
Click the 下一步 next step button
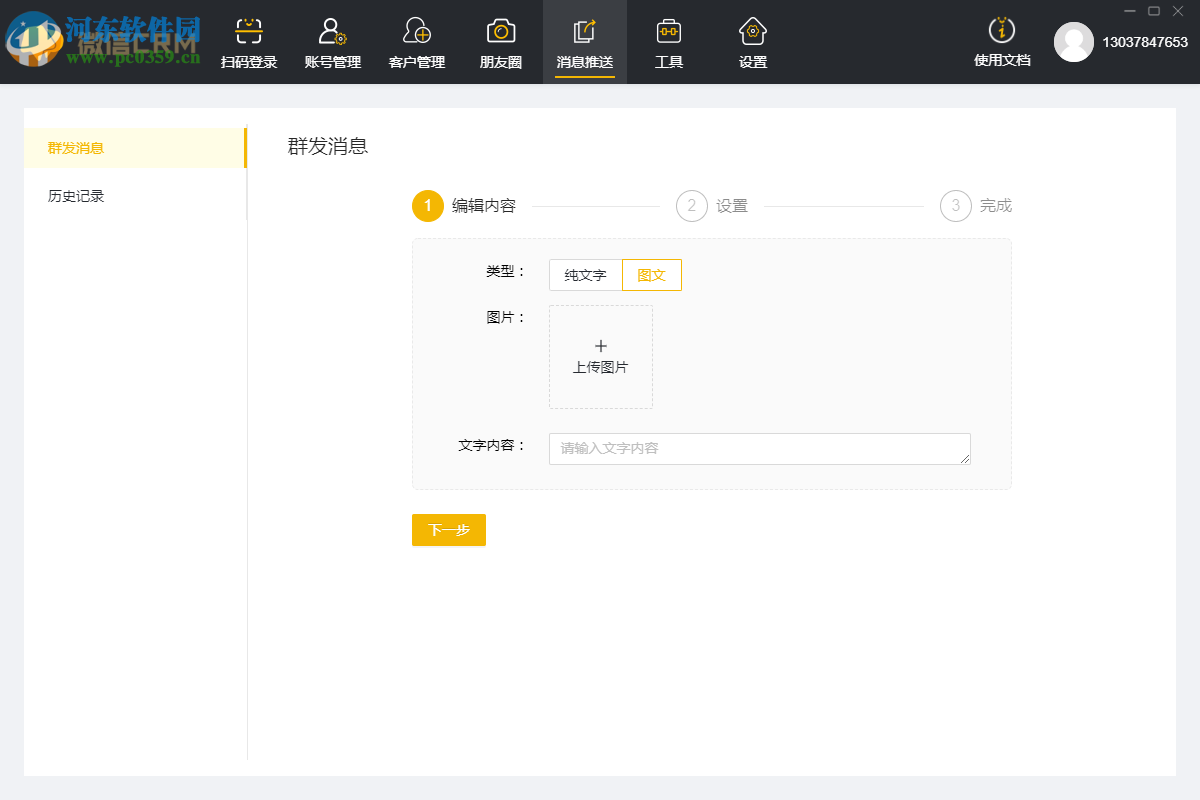(448, 530)
